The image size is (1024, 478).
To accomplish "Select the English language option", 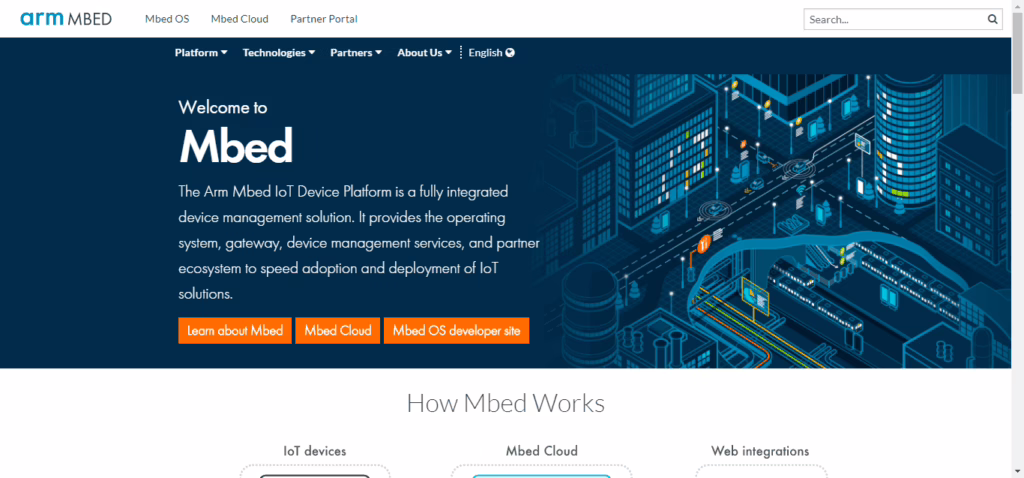I will click(x=492, y=53).
